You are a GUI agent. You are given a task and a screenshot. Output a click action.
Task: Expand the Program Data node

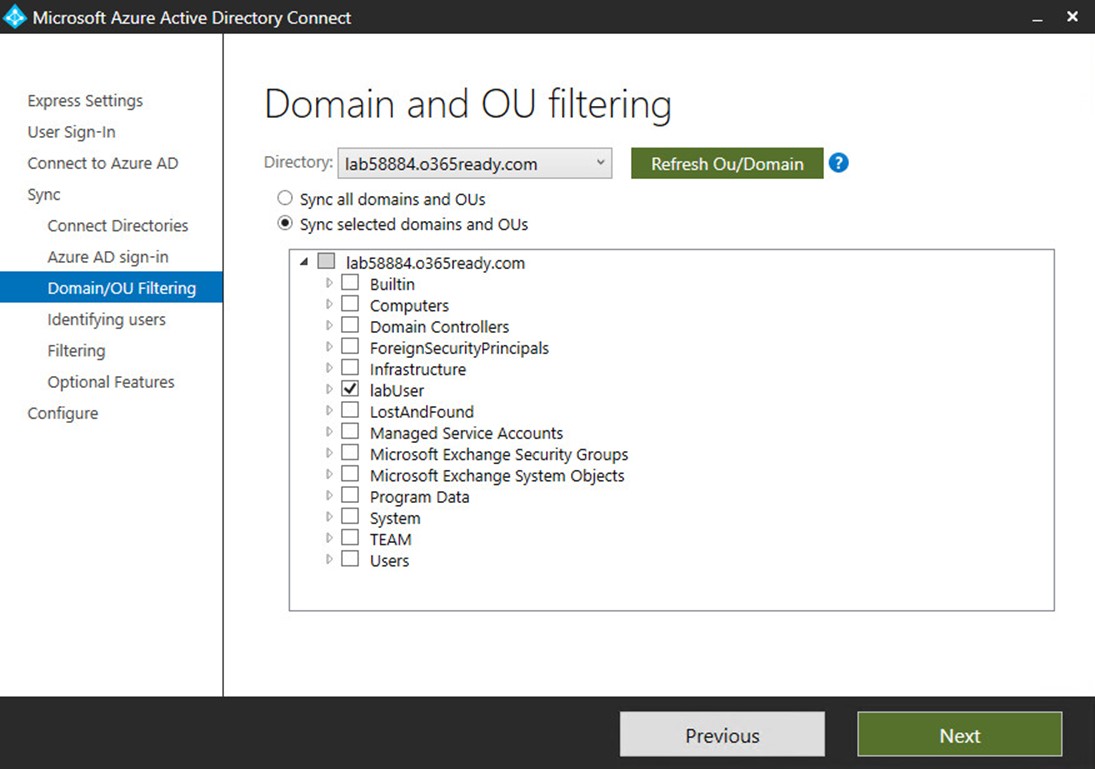(329, 495)
